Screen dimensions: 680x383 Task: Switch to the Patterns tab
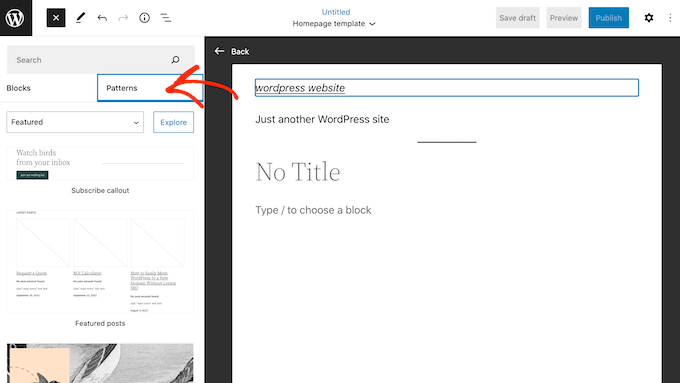click(150, 88)
